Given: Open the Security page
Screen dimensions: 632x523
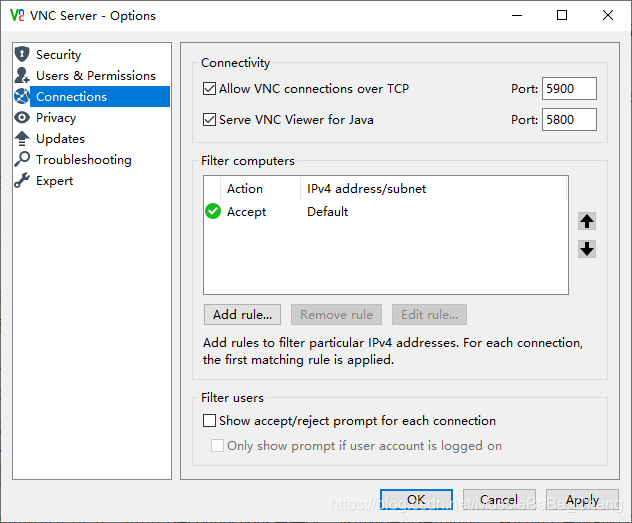Looking at the screenshot, I should pos(58,54).
